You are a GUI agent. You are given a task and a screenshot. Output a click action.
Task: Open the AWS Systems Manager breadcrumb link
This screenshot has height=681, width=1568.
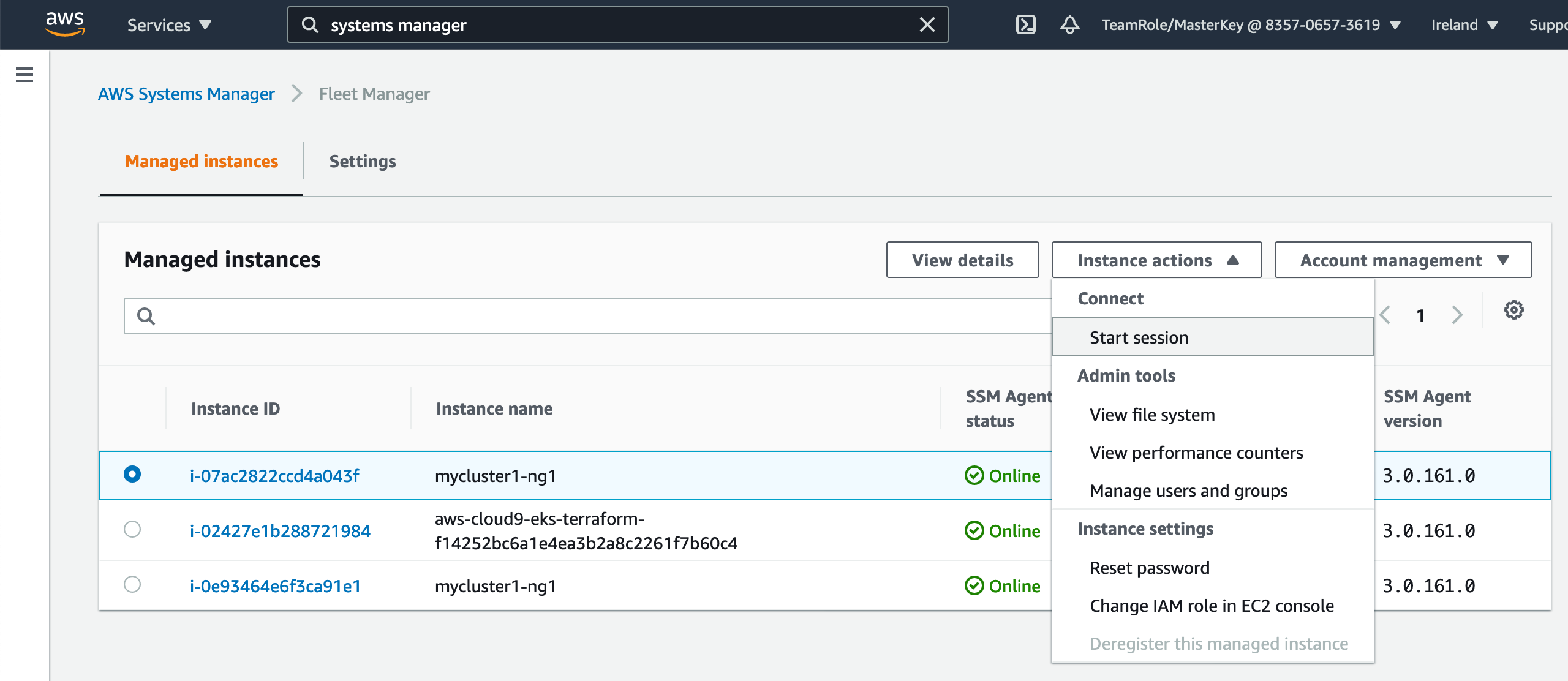186,94
